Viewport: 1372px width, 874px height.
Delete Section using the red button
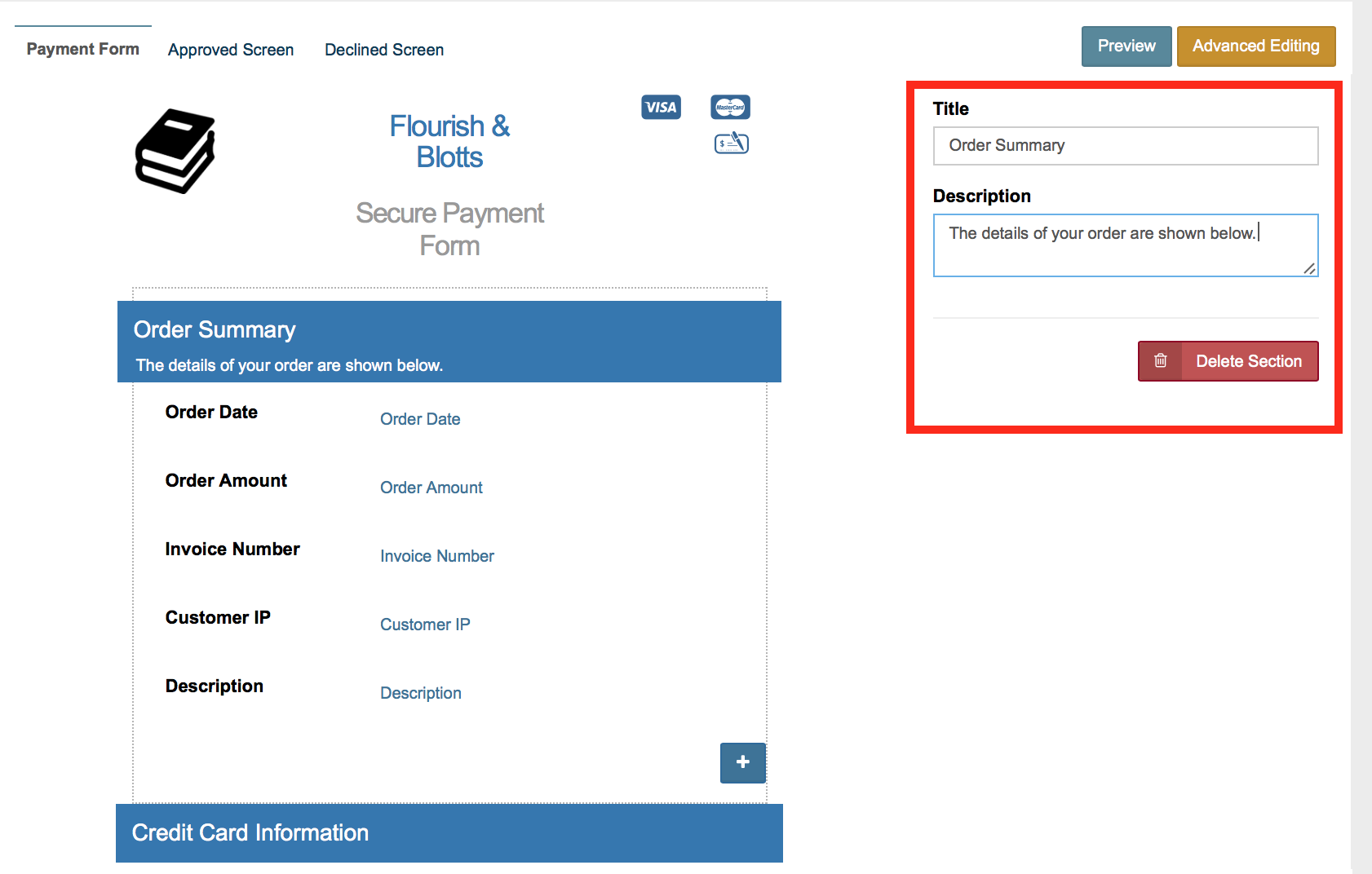(x=1248, y=361)
